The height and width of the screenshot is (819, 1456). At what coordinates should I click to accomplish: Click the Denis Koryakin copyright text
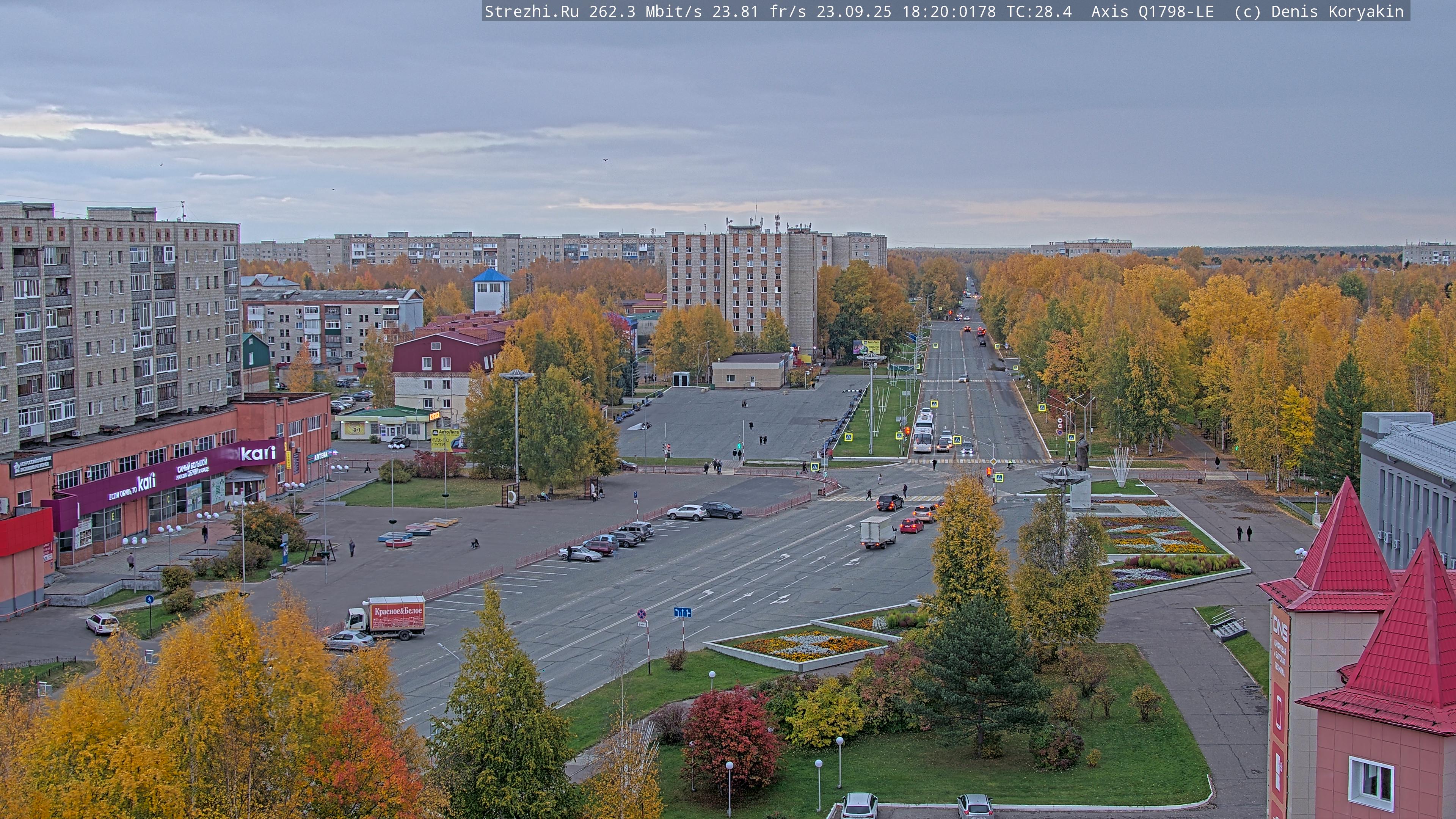tap(1337, 11)
